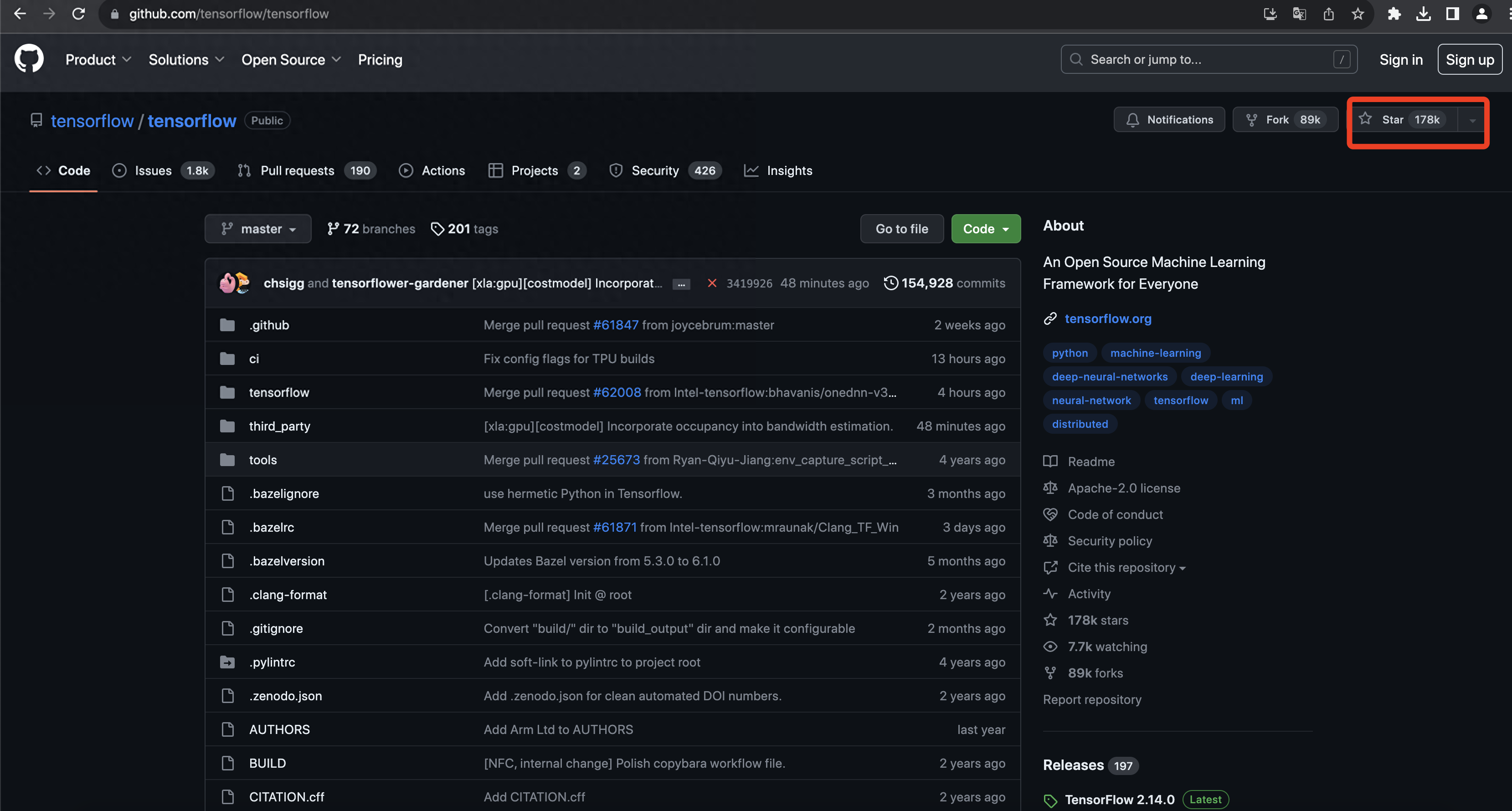Click the python topic tag
Screen dimensions: 1512x811
point(1070,353)
